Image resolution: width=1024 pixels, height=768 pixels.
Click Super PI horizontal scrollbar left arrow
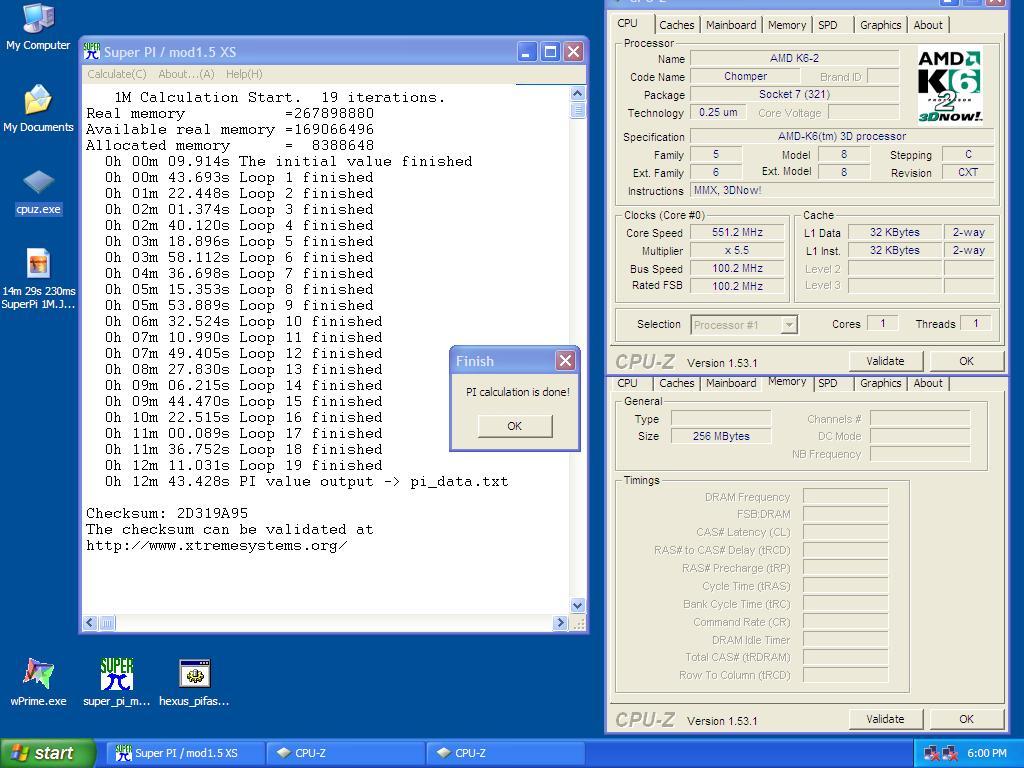91,623
